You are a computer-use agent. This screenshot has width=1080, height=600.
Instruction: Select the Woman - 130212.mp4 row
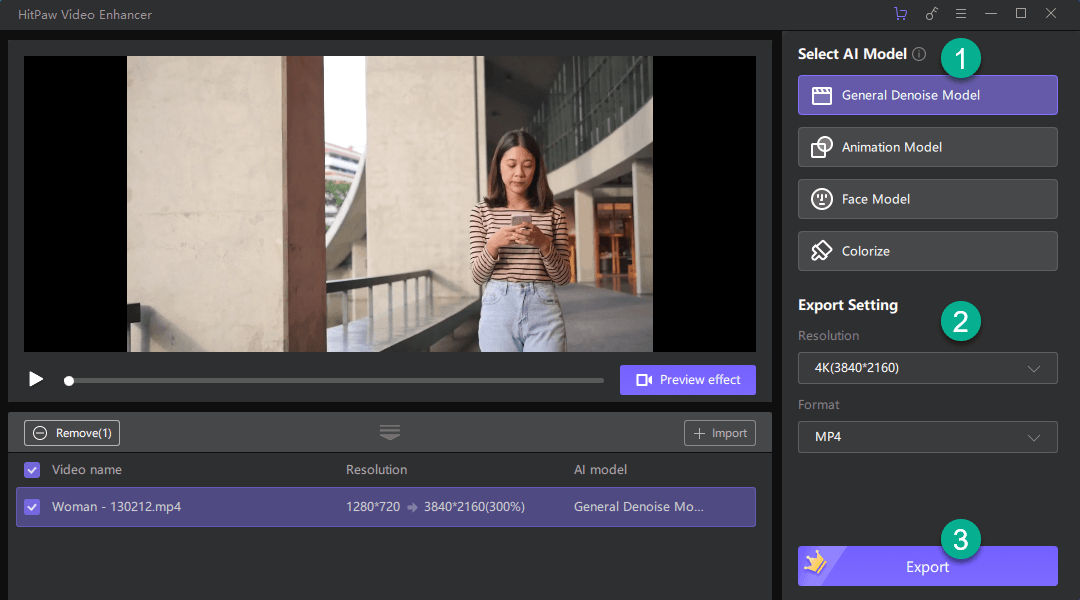click(386, 507)
